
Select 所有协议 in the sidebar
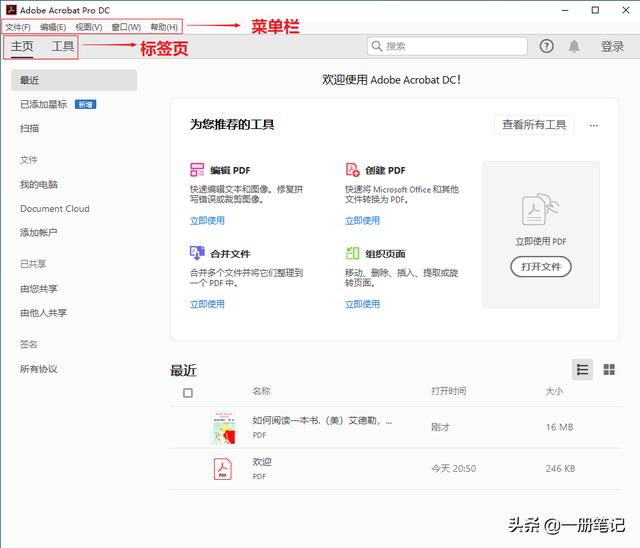coord(39,369)
